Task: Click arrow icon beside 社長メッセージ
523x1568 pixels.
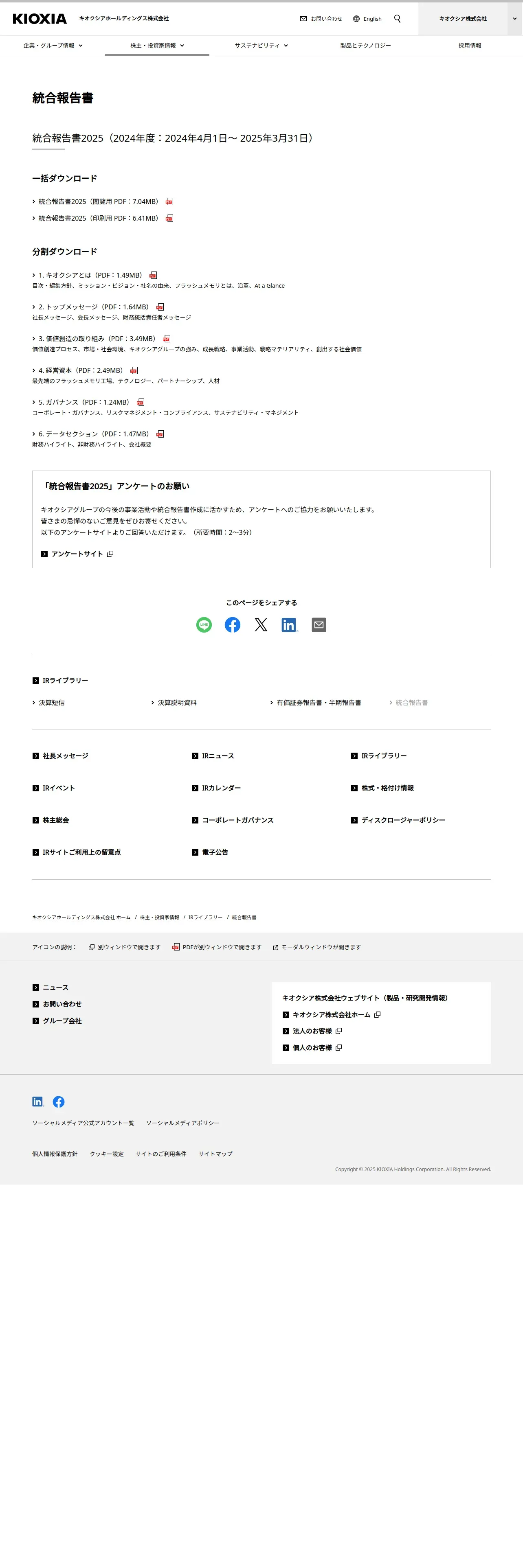Action: (x=35, y=756)
